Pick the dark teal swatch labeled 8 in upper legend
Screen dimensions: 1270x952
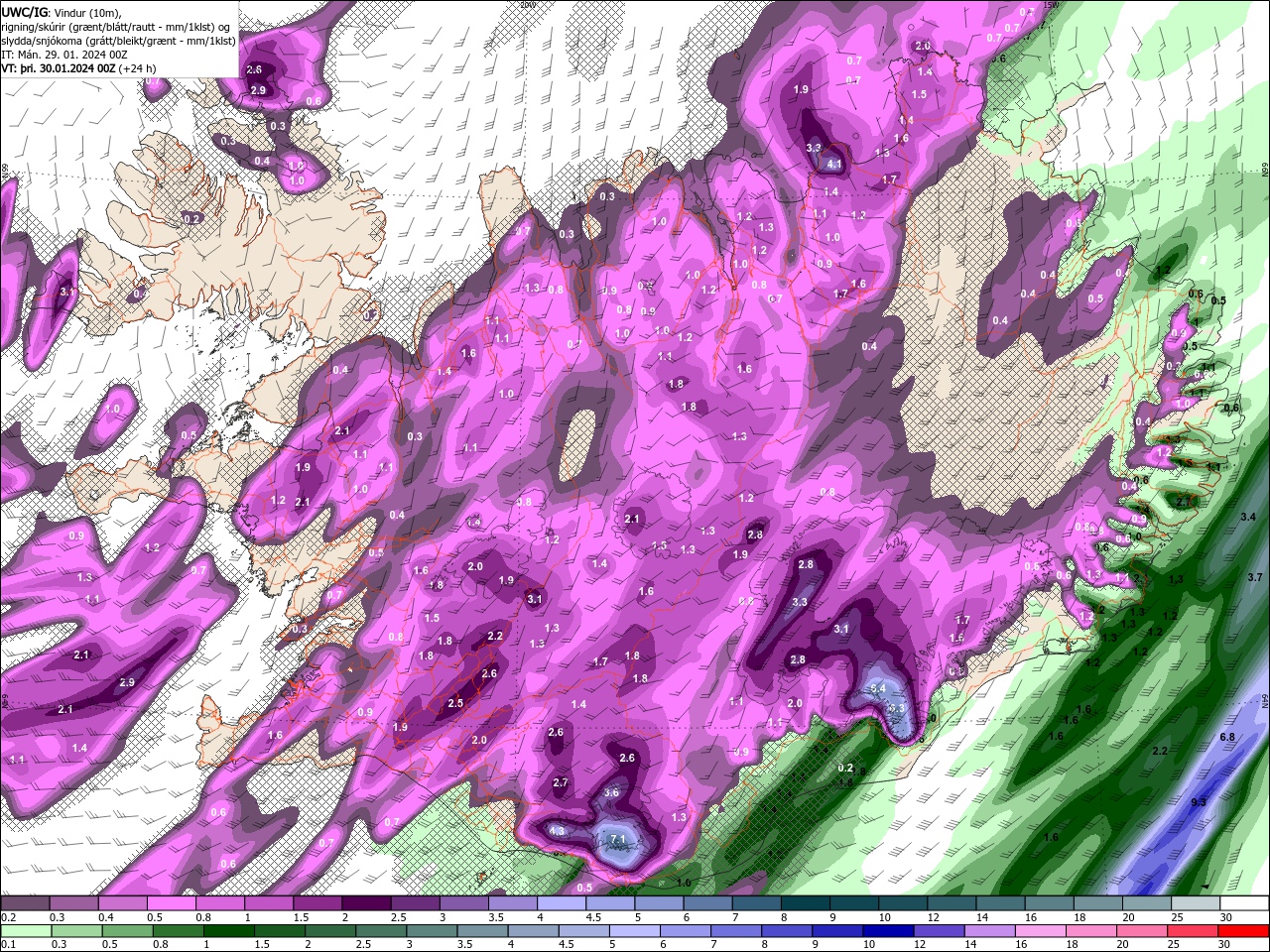805,903
